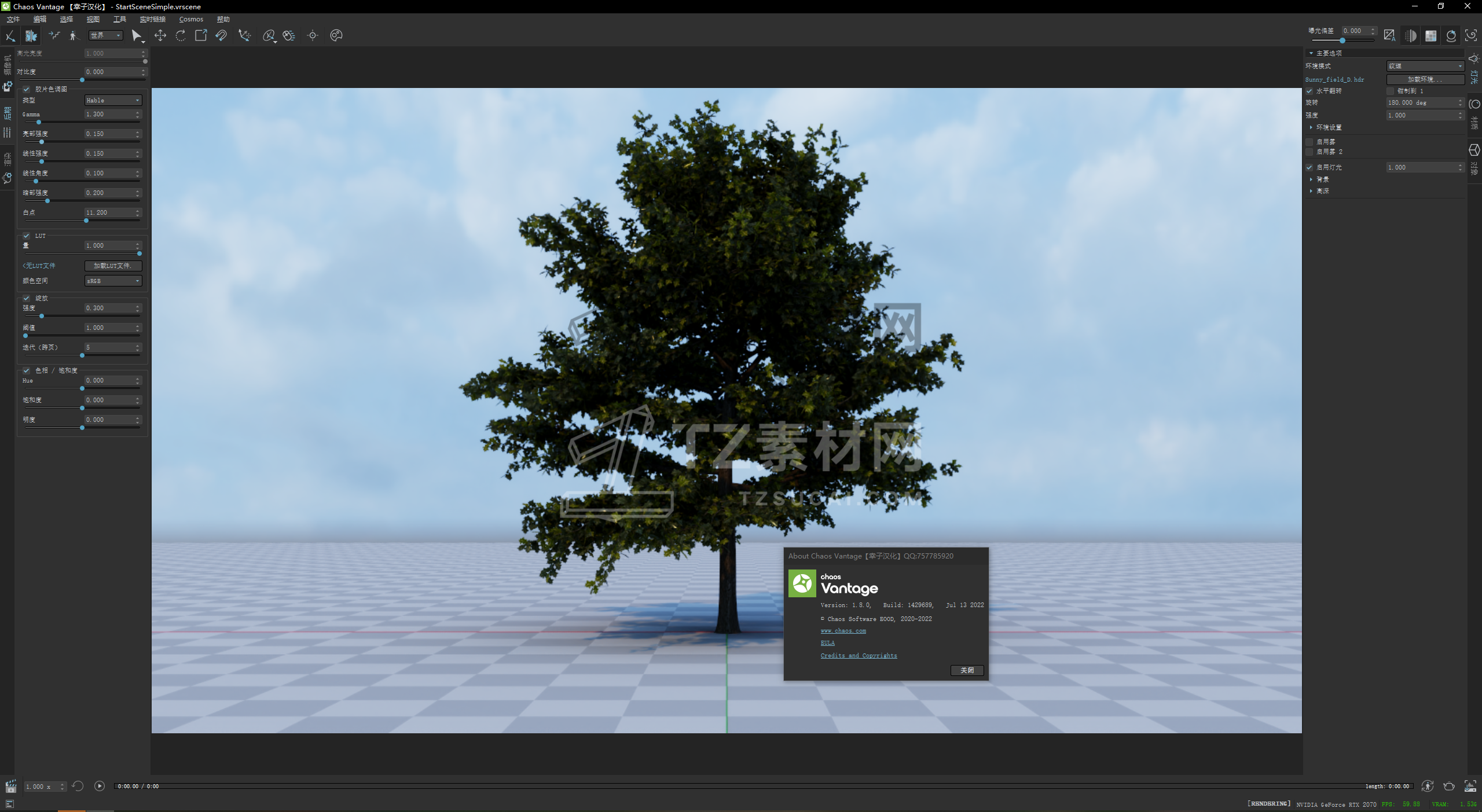Viewport: 1482px width, 812px height.
Task: Open the Credits and Copyrights link
Action: pyautogui.click(x=859, y=656)
